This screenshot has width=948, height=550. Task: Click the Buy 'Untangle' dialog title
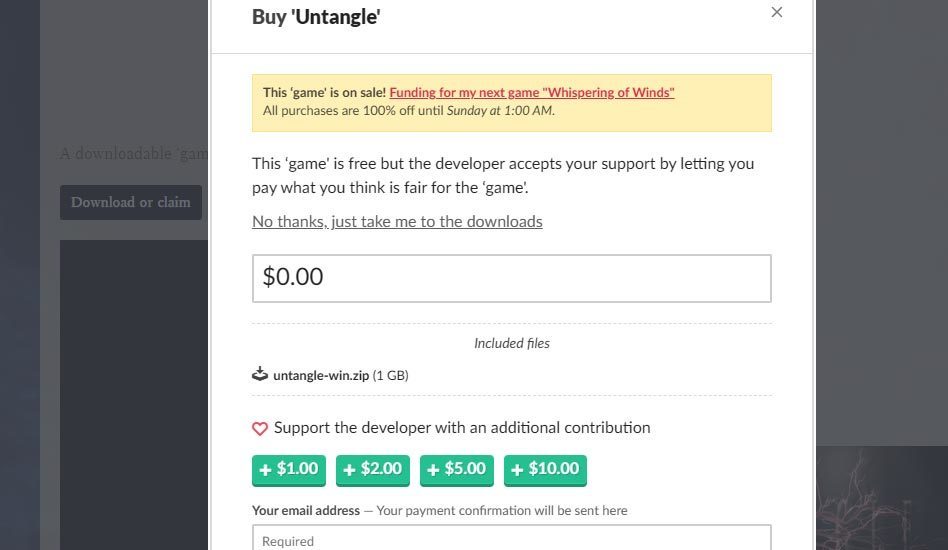coord(316,17)
